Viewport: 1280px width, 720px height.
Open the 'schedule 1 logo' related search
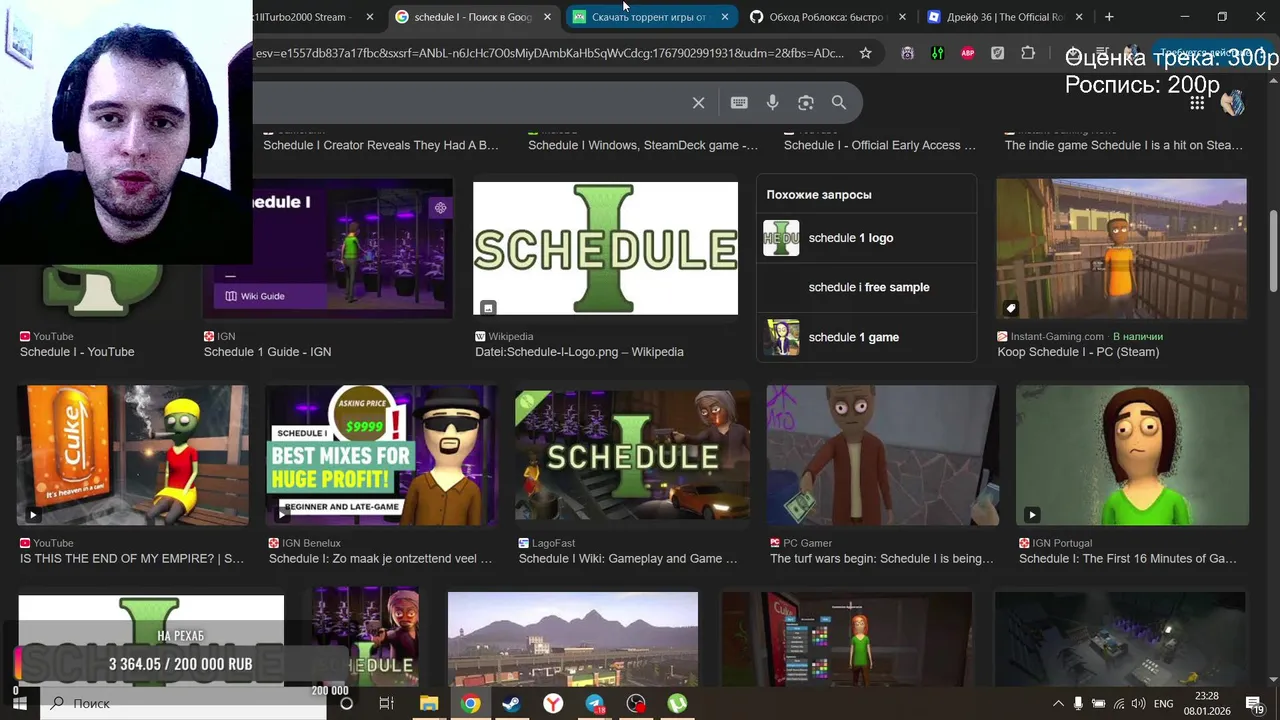point(866,238)
